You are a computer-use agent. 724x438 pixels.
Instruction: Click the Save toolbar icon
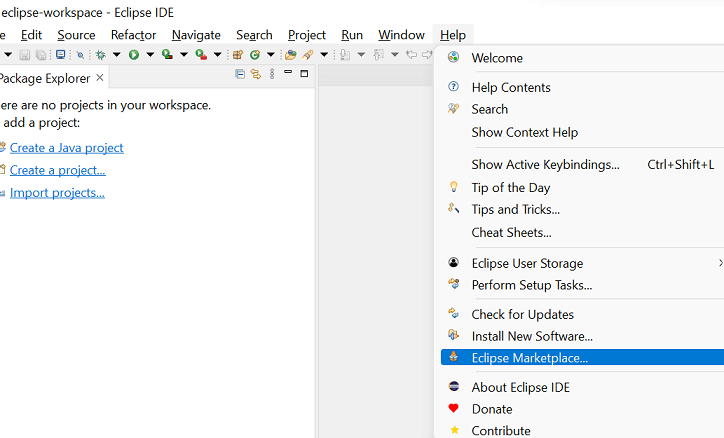tap(24, 55)
